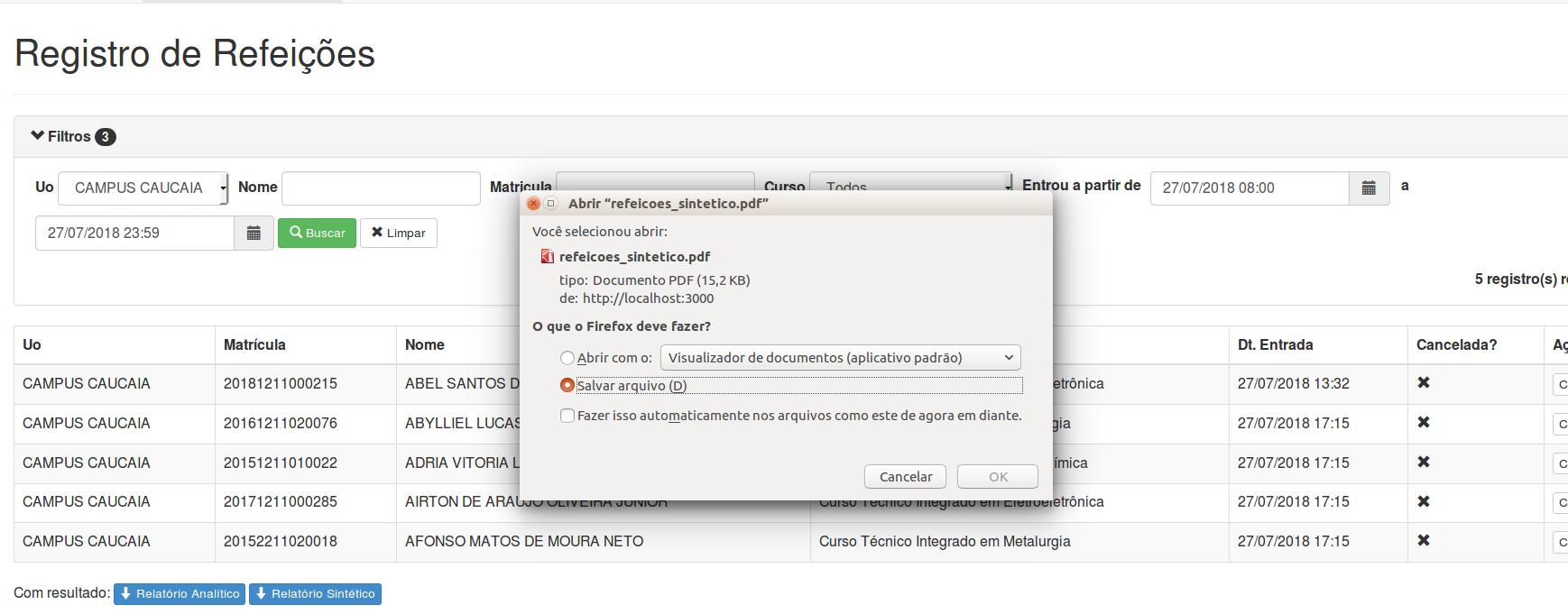
Task: Click cancelada X icon in AFONSO MATOS row
Action: tap(1424, 541)
